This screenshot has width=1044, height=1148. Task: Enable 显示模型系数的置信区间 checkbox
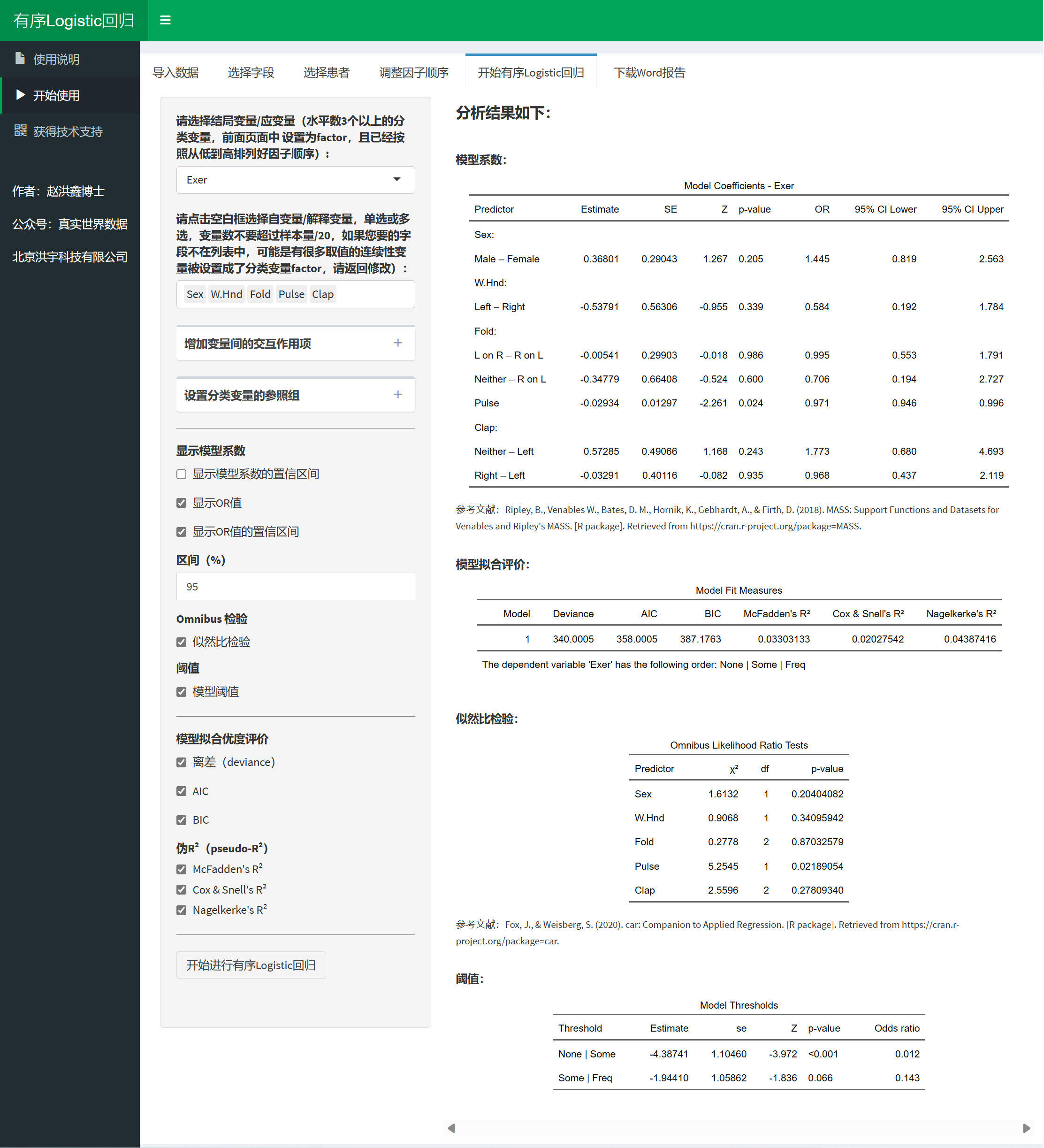(x=182, y=475)
